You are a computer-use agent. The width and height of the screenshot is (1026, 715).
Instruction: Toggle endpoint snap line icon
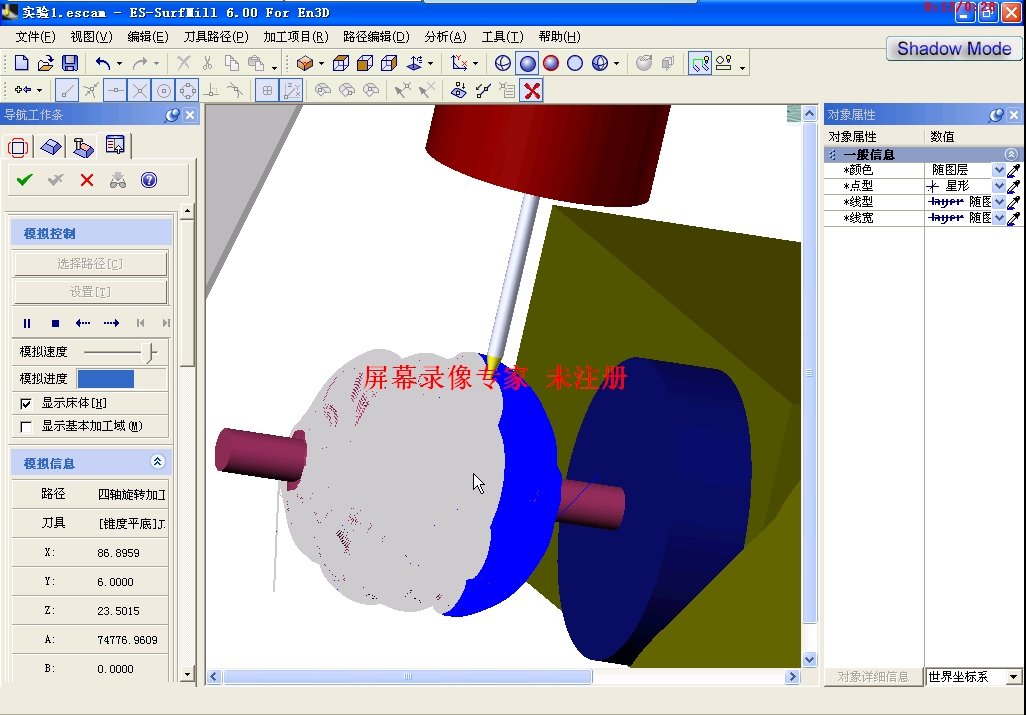click(67, 90)
